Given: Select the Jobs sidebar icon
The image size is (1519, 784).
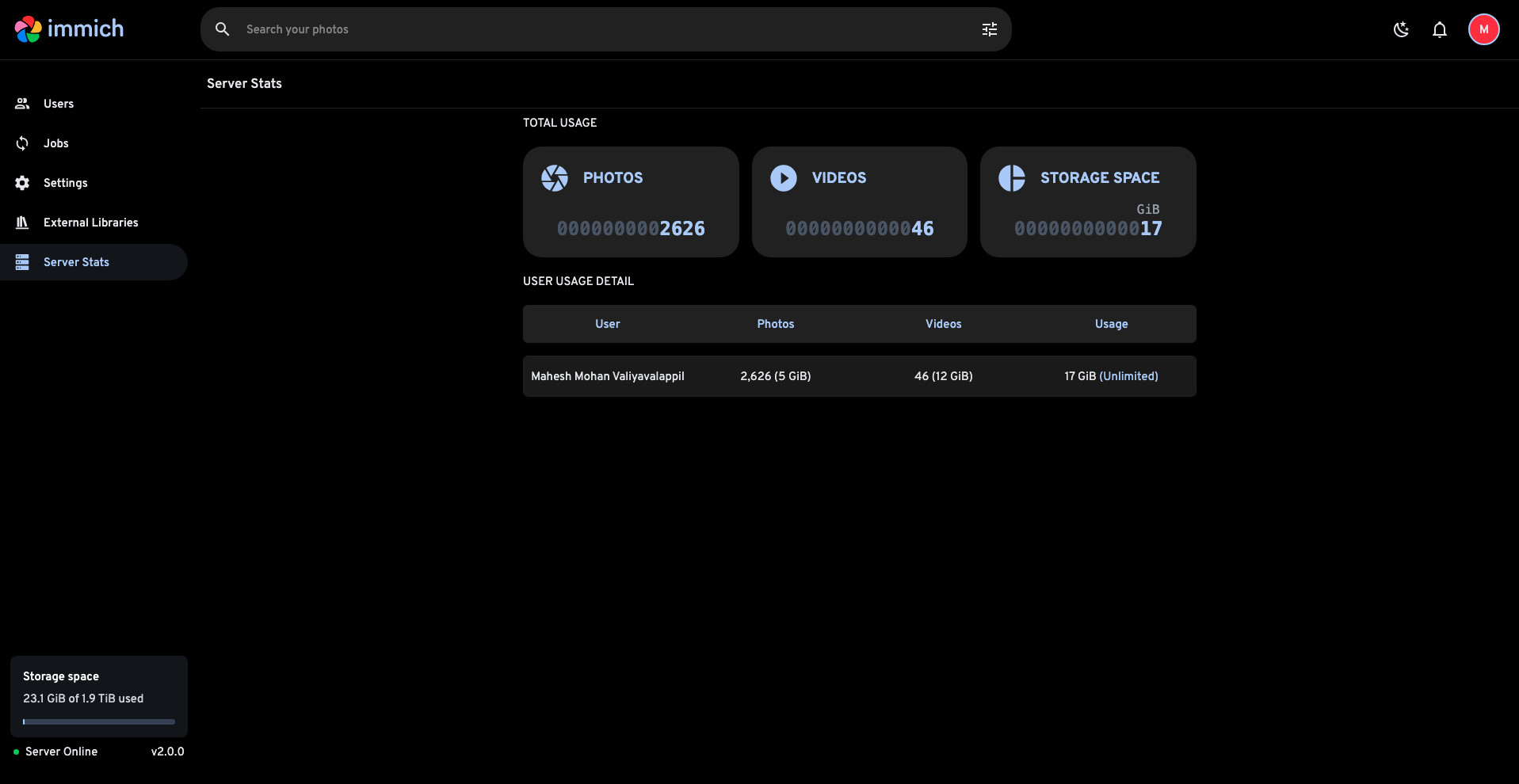Looking at the screenshot, I should pos(22,143).
